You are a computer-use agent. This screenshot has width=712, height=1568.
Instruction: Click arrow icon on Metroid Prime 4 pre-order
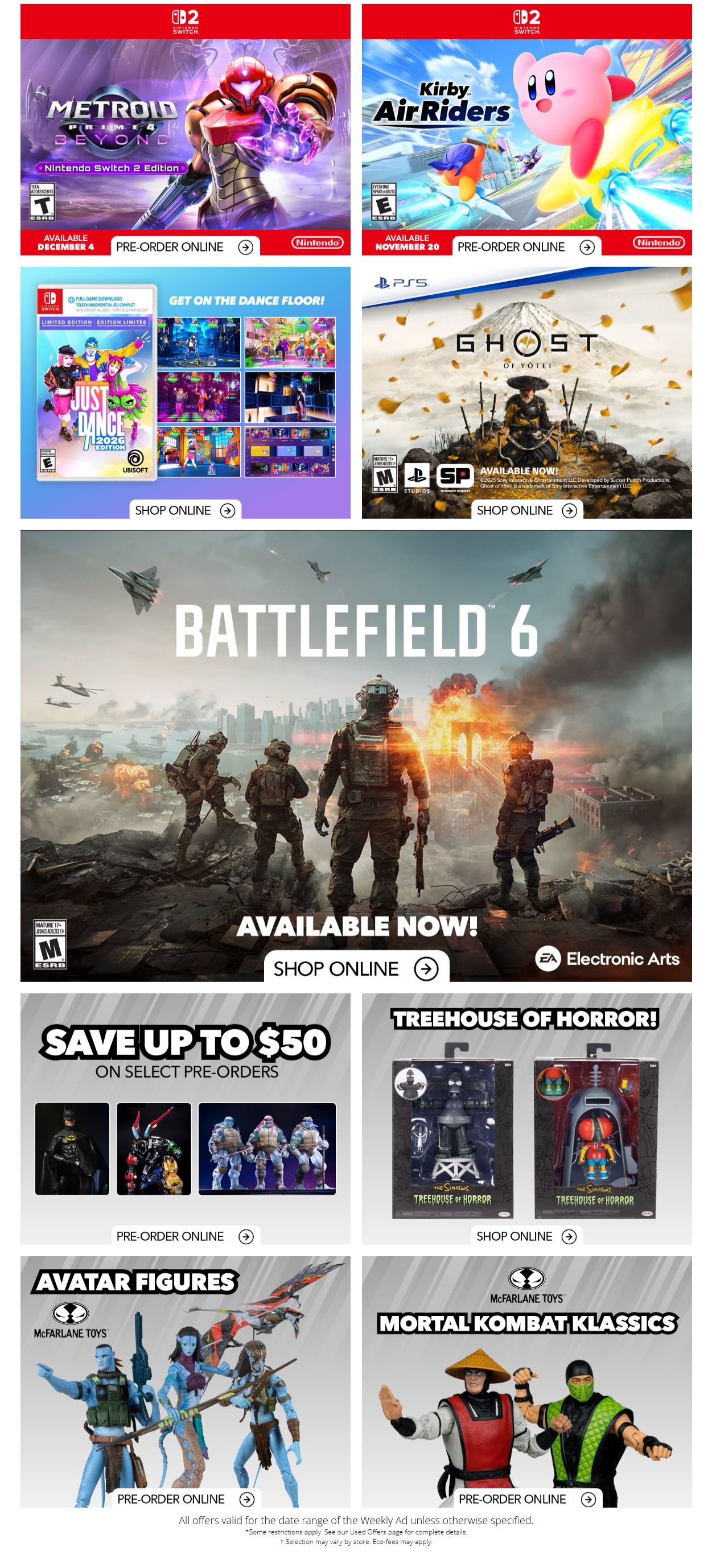click(x=245, y=247)
